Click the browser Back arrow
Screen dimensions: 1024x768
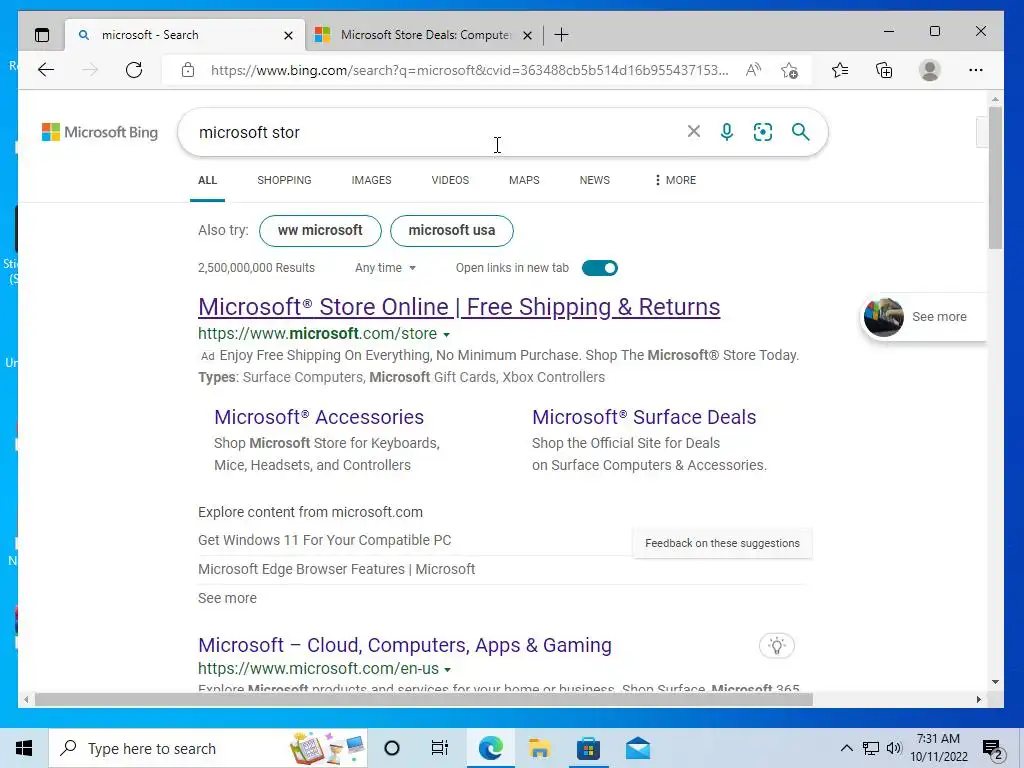click(x=46, y=70)
